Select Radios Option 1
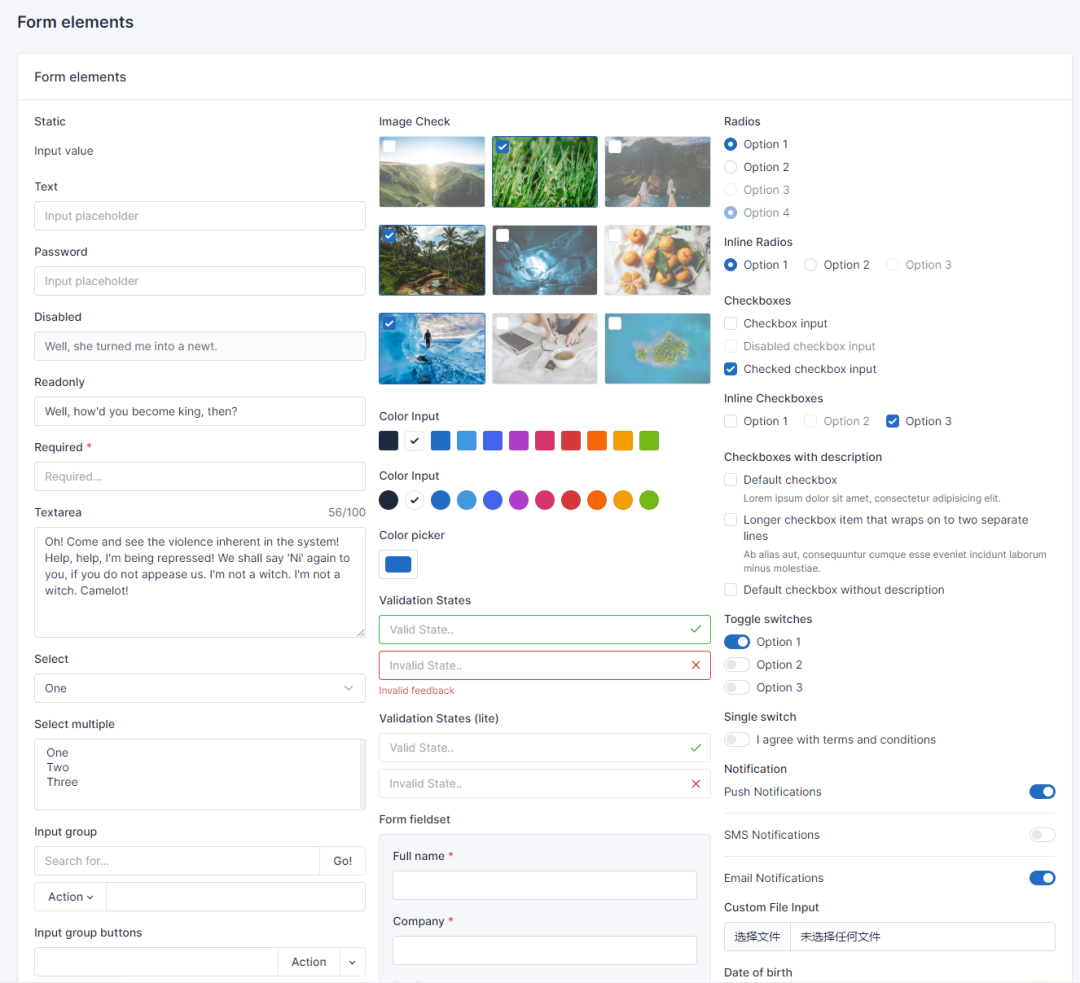Image resolution: width=1080 pixels, height=983 pixels. (x=731, y=144)
